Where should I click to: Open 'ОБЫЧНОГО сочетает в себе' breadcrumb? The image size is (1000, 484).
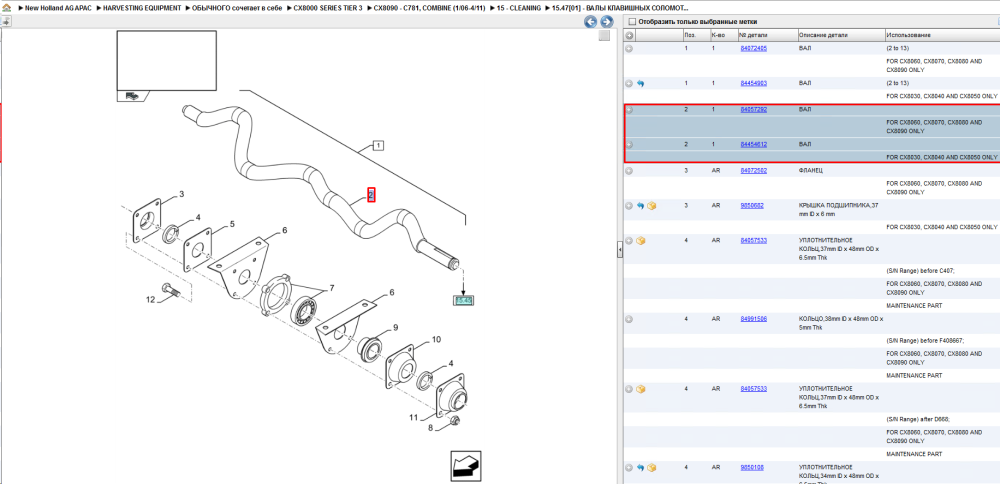pos(237,8)
